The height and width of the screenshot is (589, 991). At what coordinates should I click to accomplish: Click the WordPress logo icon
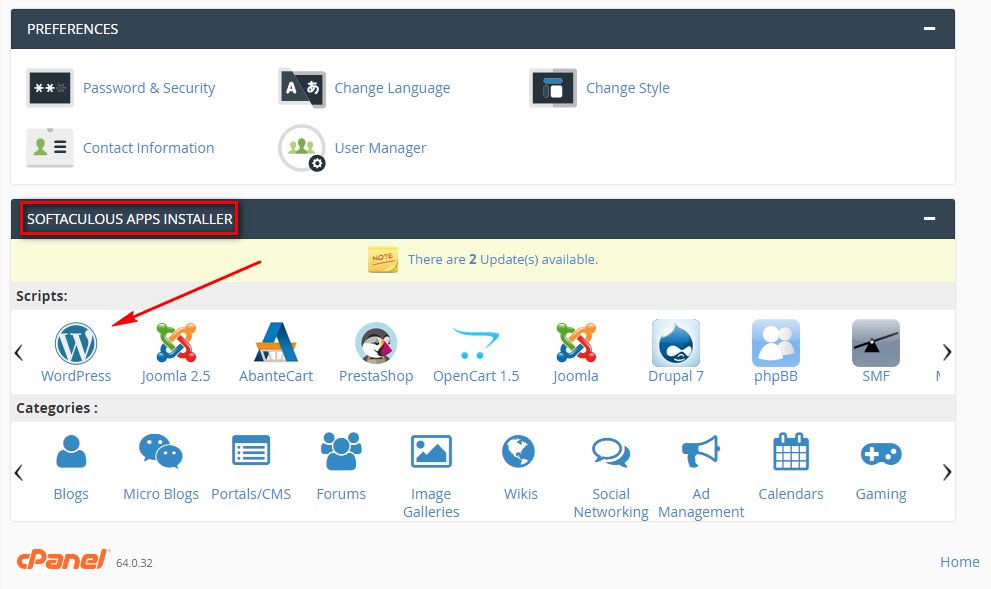(x=76, y=343)
